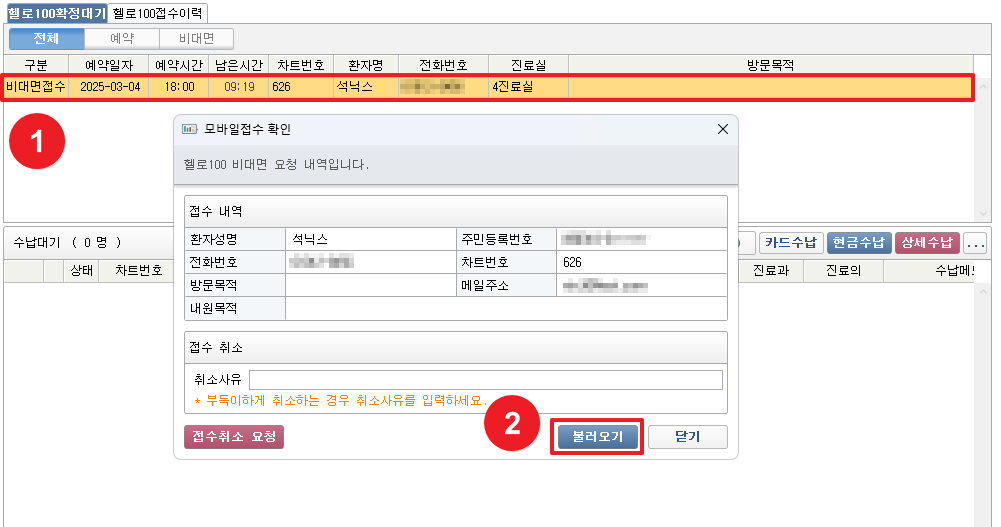Click the 취소사유 input field
The height and width of the screenshot is (527, 1001).
point(485,380)
